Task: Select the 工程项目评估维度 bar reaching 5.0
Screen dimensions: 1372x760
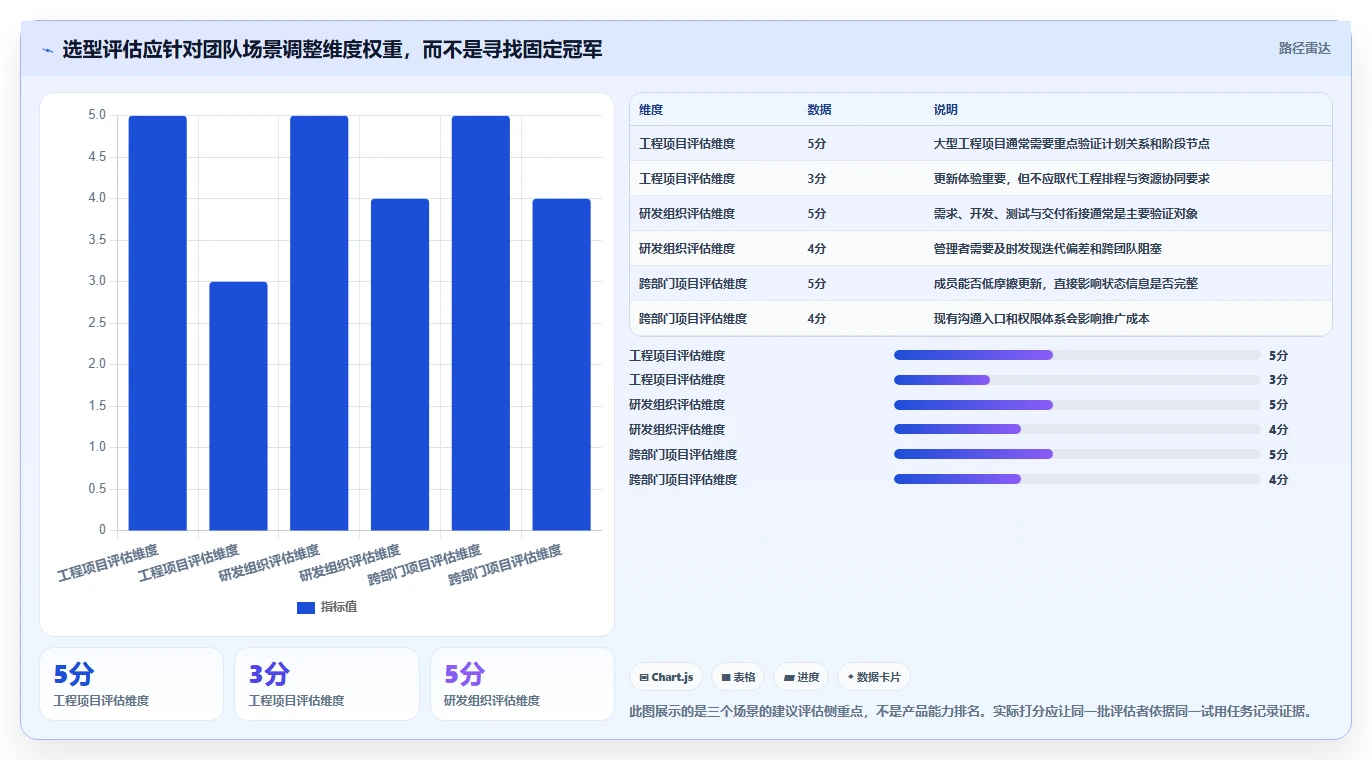Action: point(158,323)
